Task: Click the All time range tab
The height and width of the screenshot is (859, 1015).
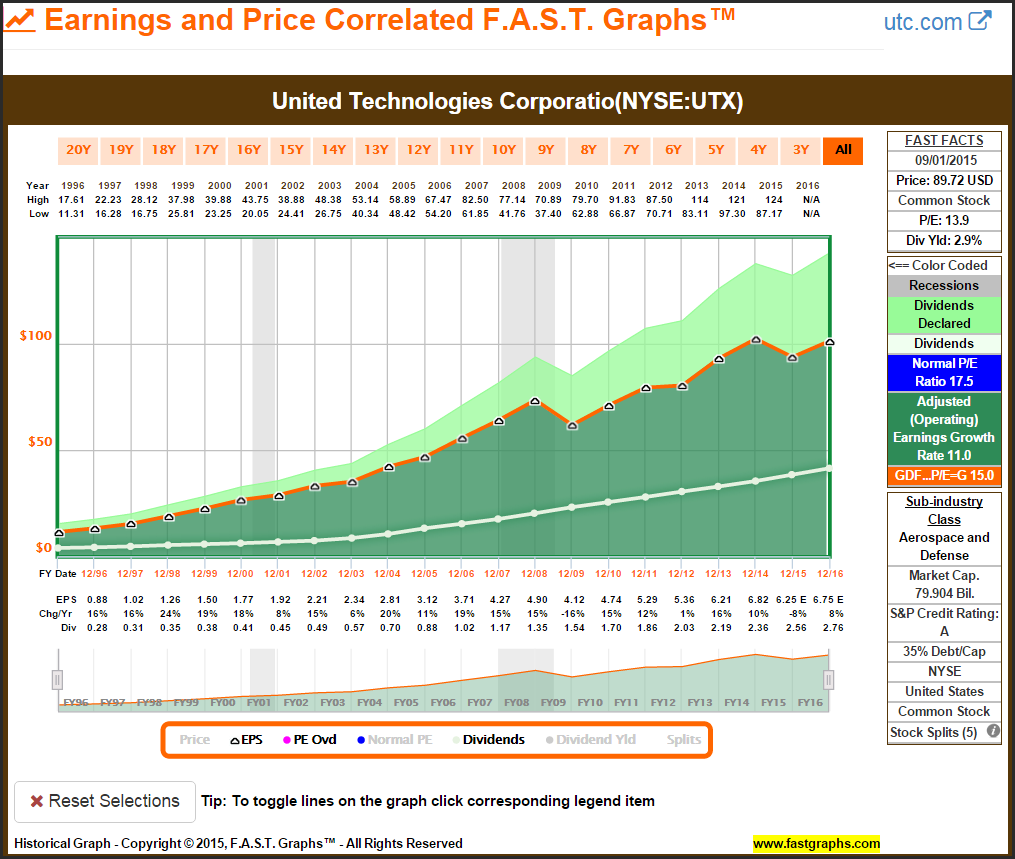Action: click(843, 150)
